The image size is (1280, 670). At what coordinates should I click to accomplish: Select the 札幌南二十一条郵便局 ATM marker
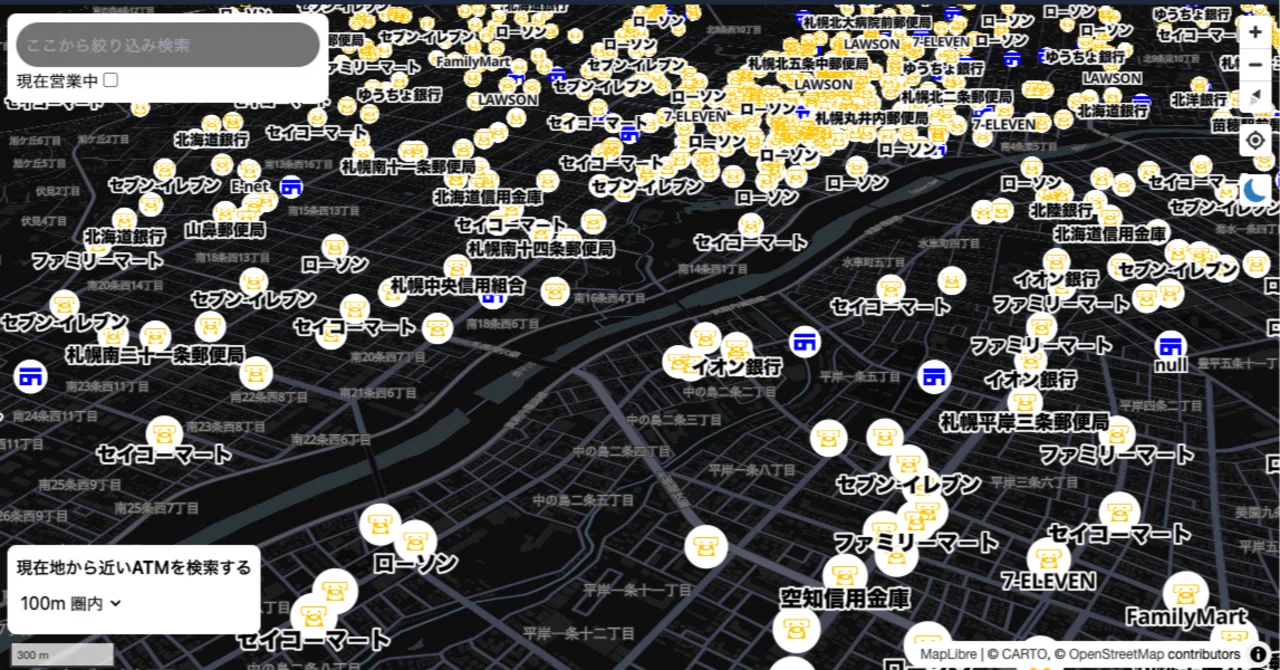point(154,336)
